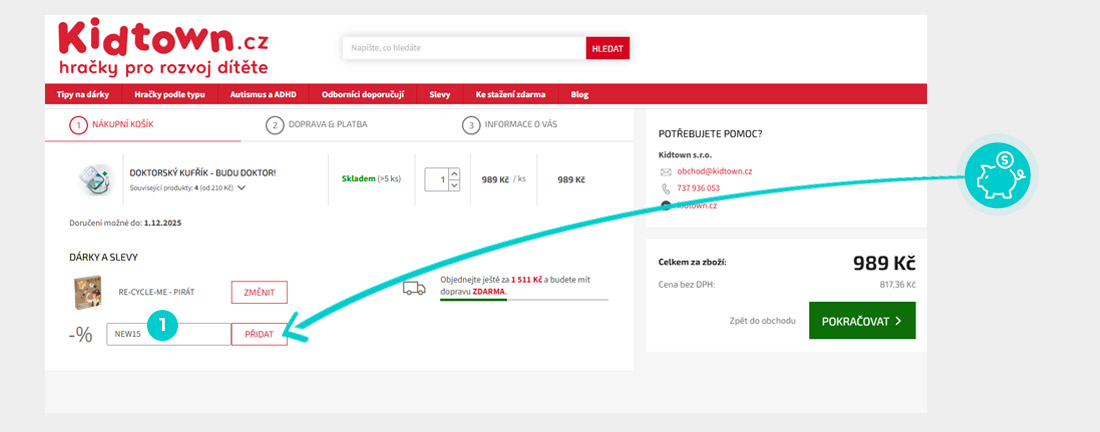Click the delivery truck icon
Image resolution: width=1100 pixels, height=432 pixels.
click(414, 289)
